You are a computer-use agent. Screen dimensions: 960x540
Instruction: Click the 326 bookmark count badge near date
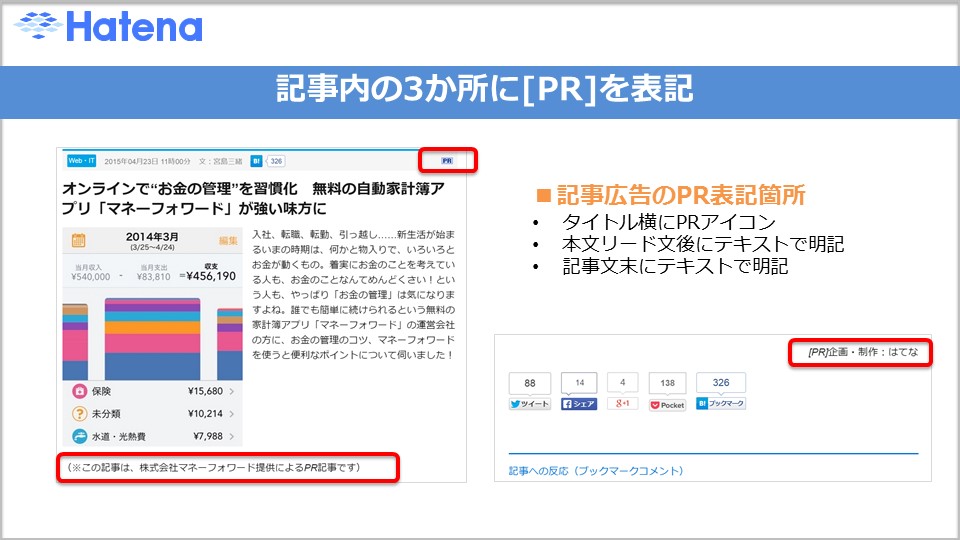click(x=276, y=161)
